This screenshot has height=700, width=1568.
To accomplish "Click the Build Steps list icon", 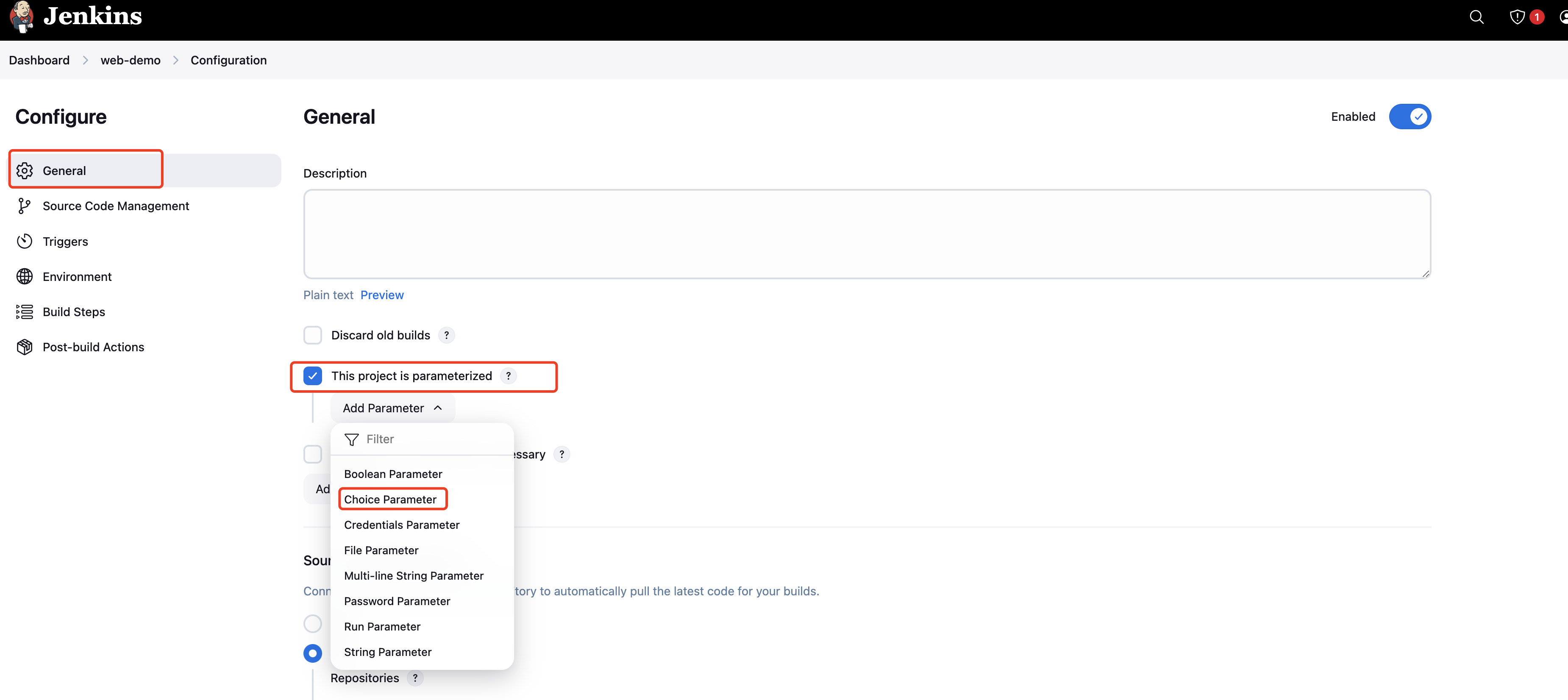I will pos(24,312).
